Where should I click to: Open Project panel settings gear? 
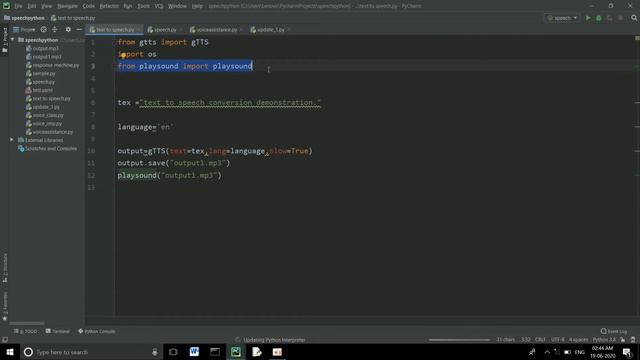(68, 29)
